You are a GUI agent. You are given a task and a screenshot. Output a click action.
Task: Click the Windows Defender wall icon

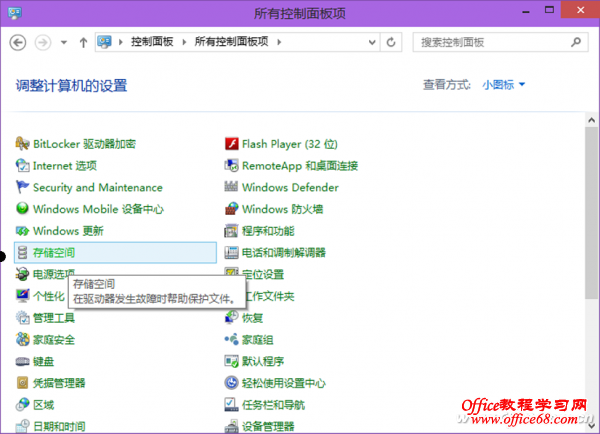231,187
